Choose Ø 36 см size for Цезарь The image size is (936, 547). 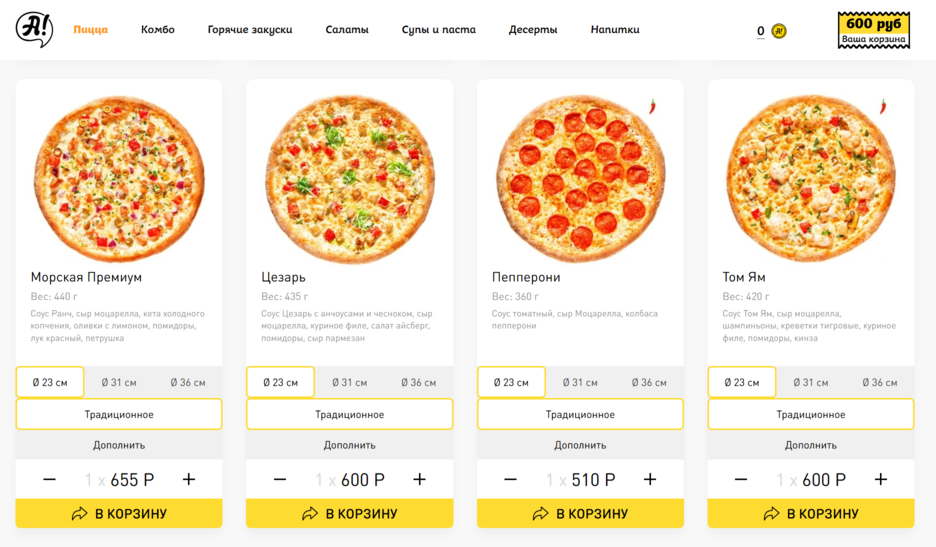pos(418,382)
